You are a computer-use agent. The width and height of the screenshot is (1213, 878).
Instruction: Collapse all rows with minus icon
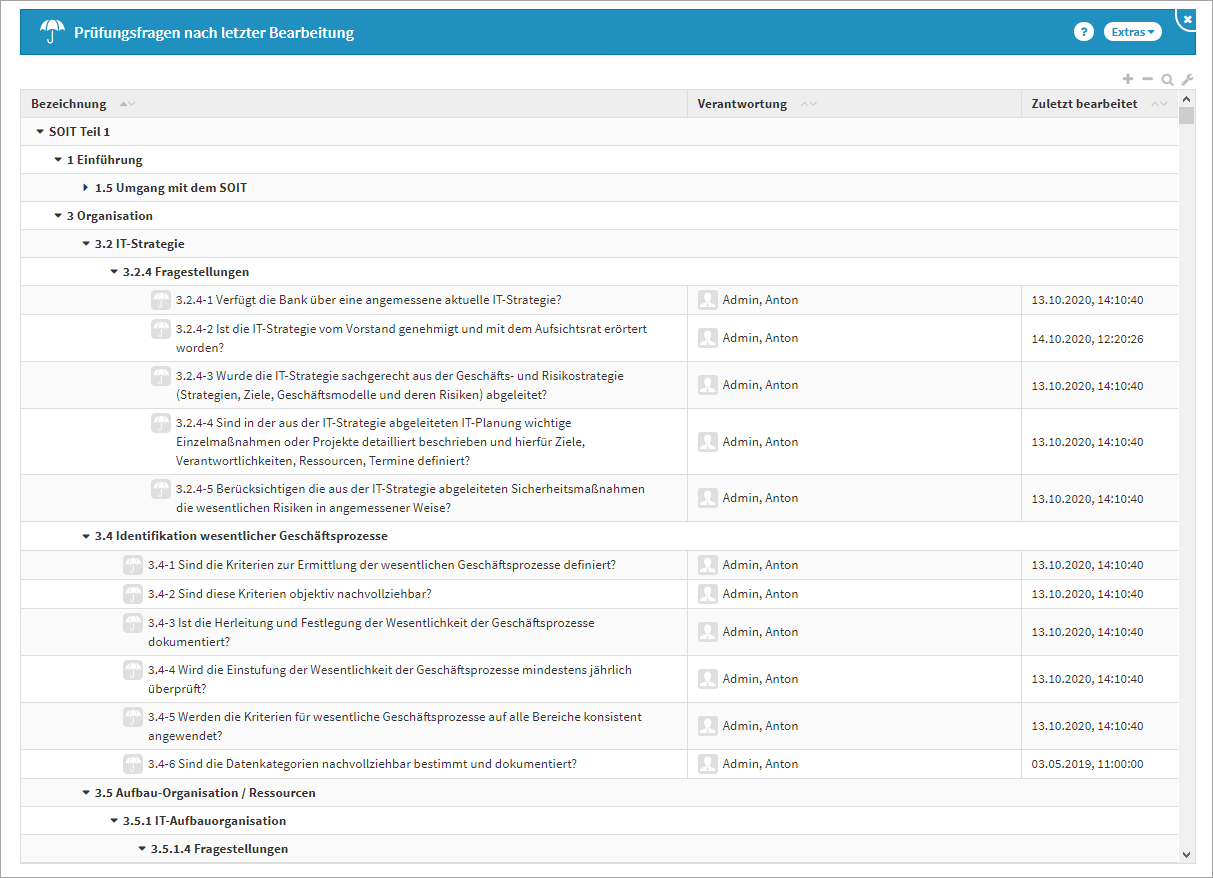pyautogui.click(x=1147, y=79)
